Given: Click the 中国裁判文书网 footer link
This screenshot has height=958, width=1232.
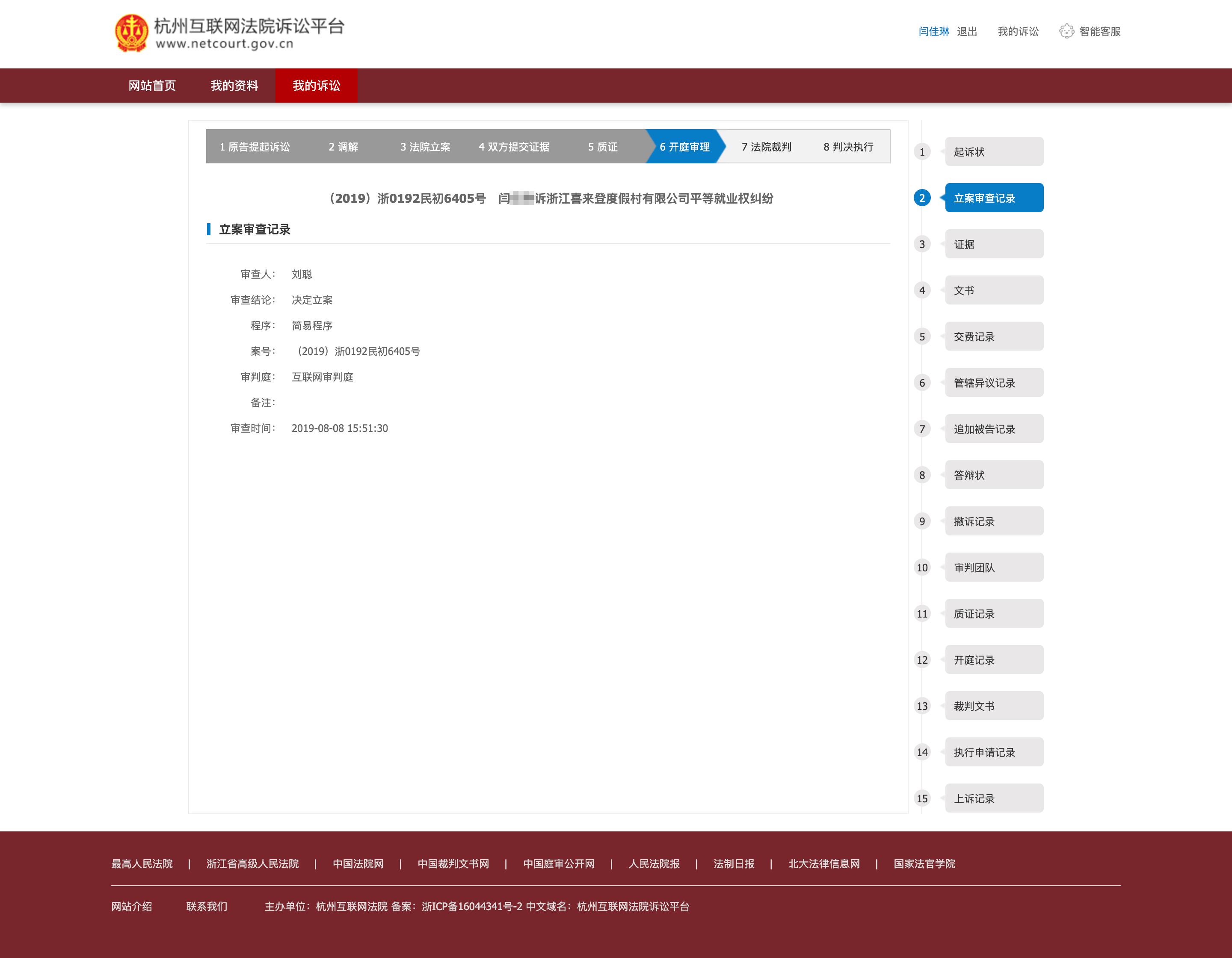Looking at the screenshot, I should click(453, 864).
